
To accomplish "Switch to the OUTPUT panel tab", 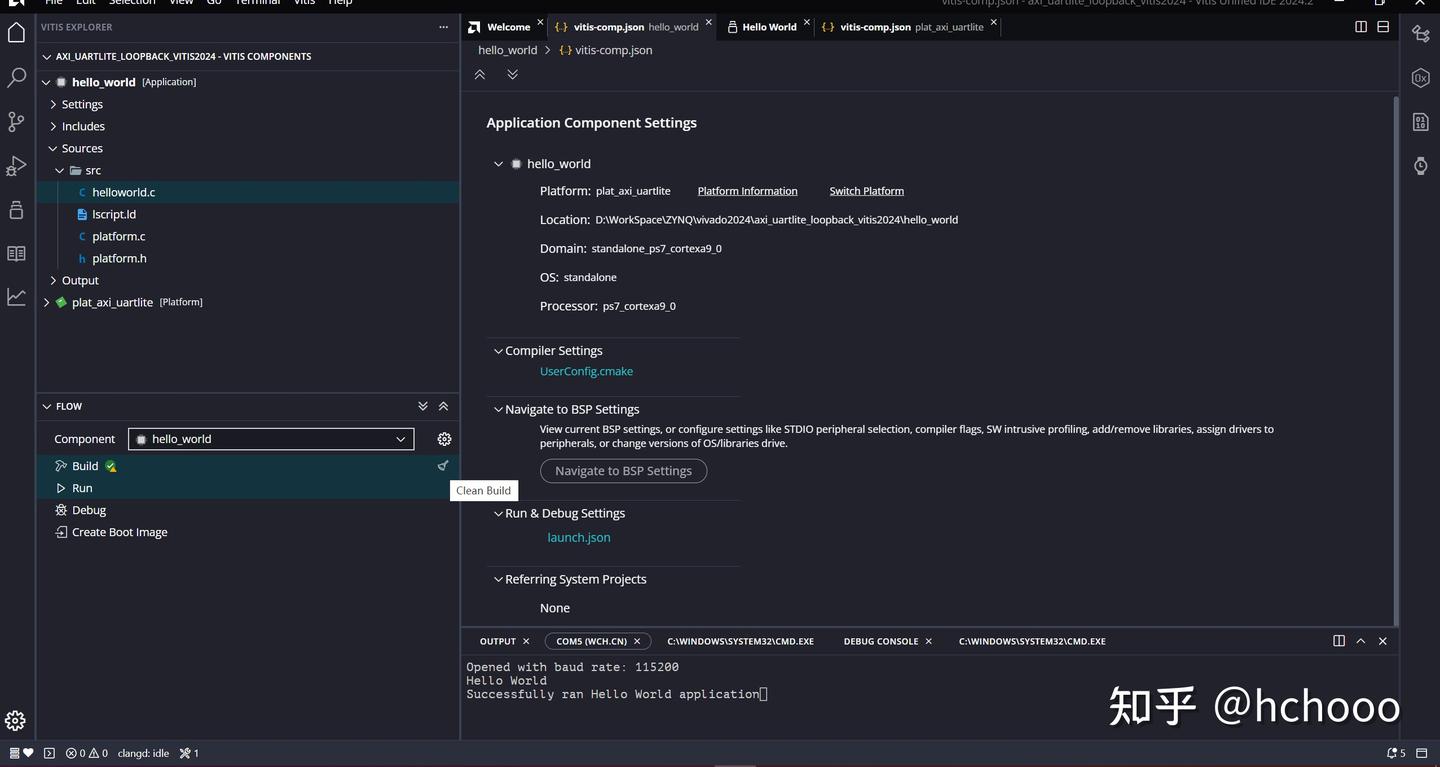I will point(497,641).
